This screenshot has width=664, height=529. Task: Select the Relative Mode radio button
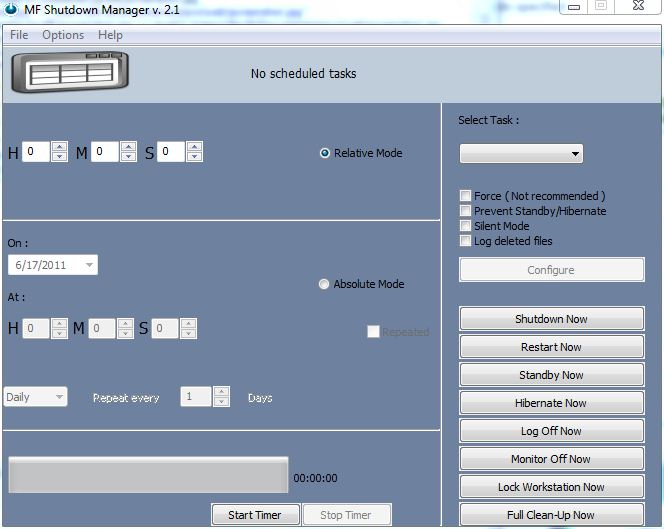[x=325, y=153]
